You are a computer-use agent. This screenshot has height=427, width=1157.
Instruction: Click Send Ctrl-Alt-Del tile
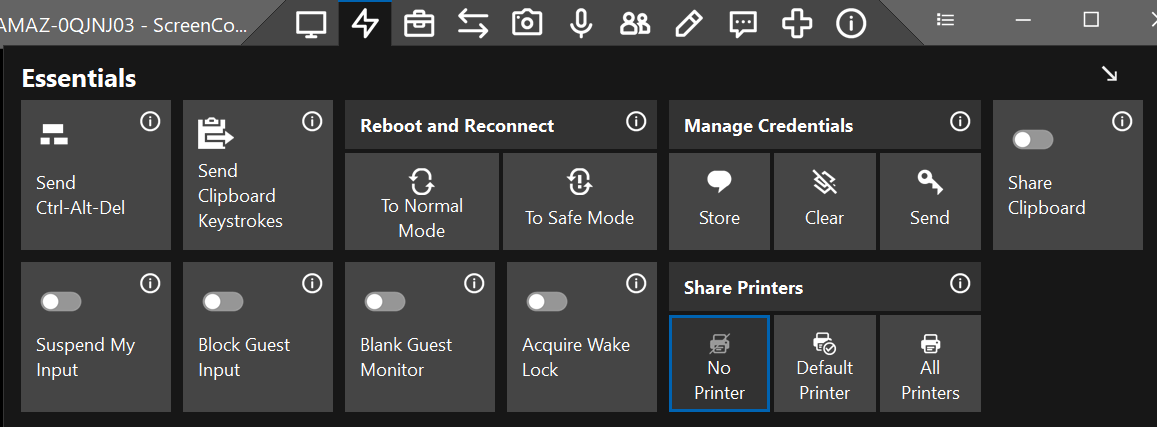tap(96, 175)
